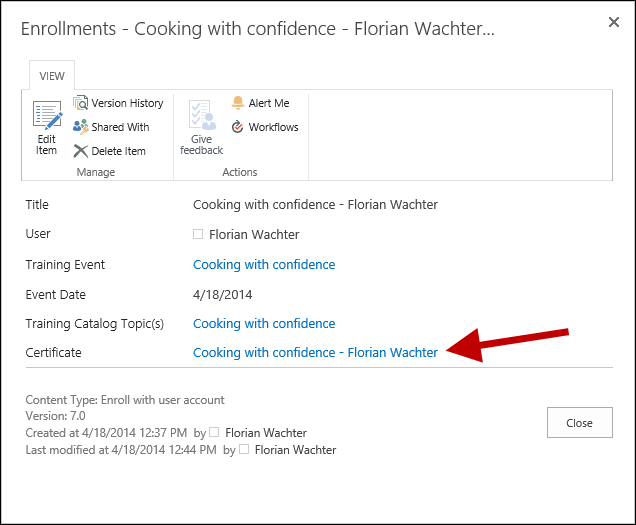The image size is (636, 525).
Task: Open the Certificate link for Florian Wachter
Action: coord(315,353)
